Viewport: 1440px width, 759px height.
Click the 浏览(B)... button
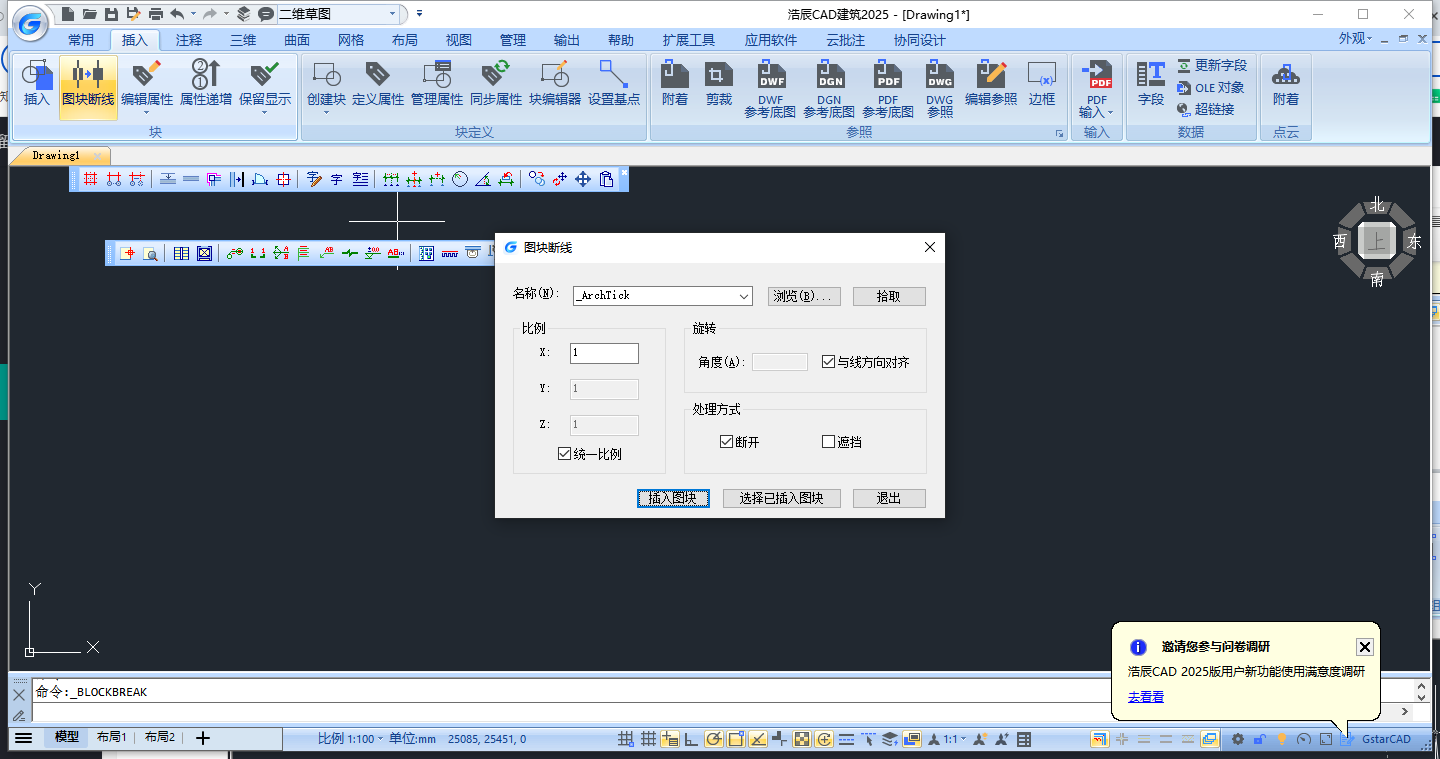tap(804, 296)
